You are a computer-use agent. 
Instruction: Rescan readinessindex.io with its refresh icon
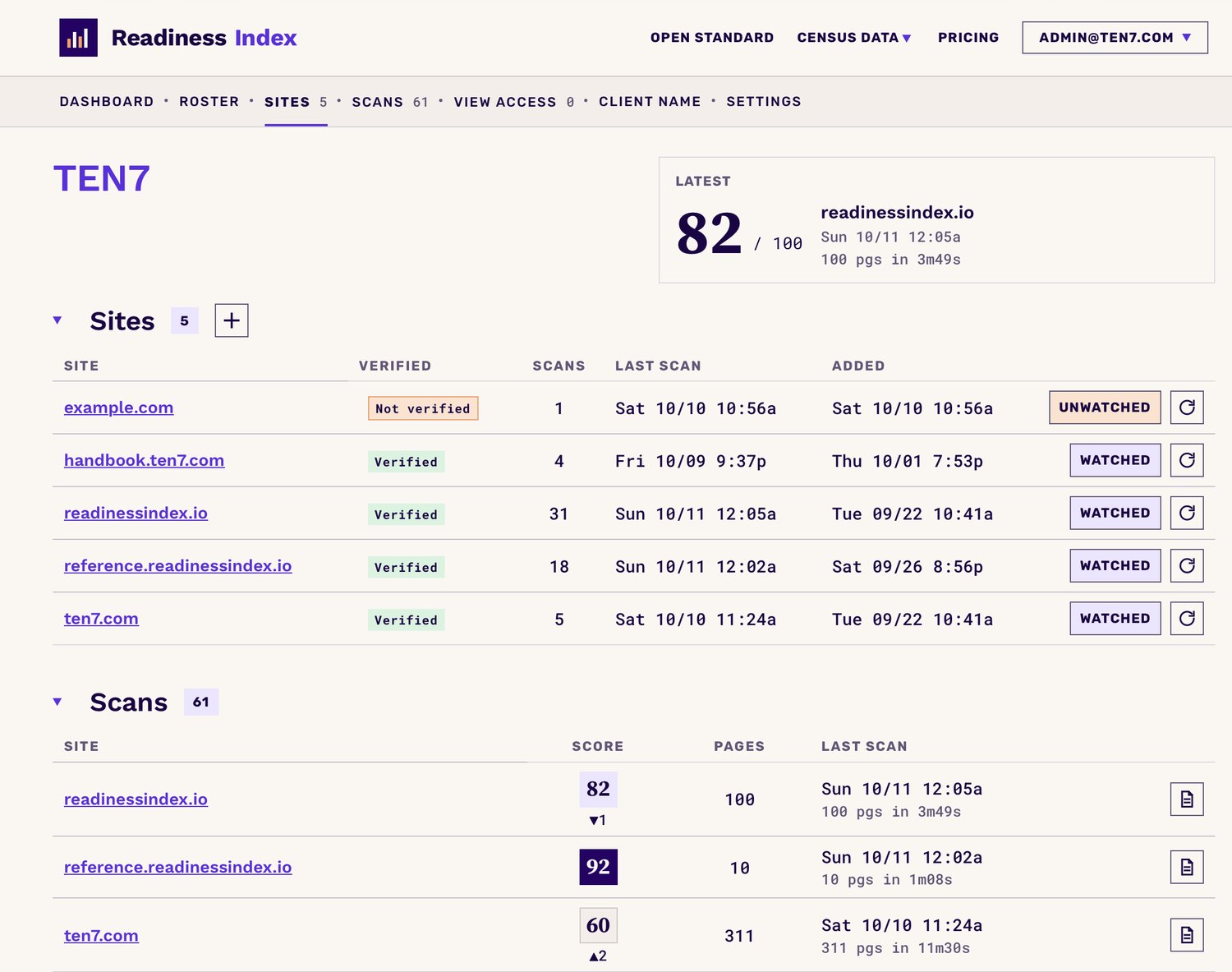tap(1187, 513)
